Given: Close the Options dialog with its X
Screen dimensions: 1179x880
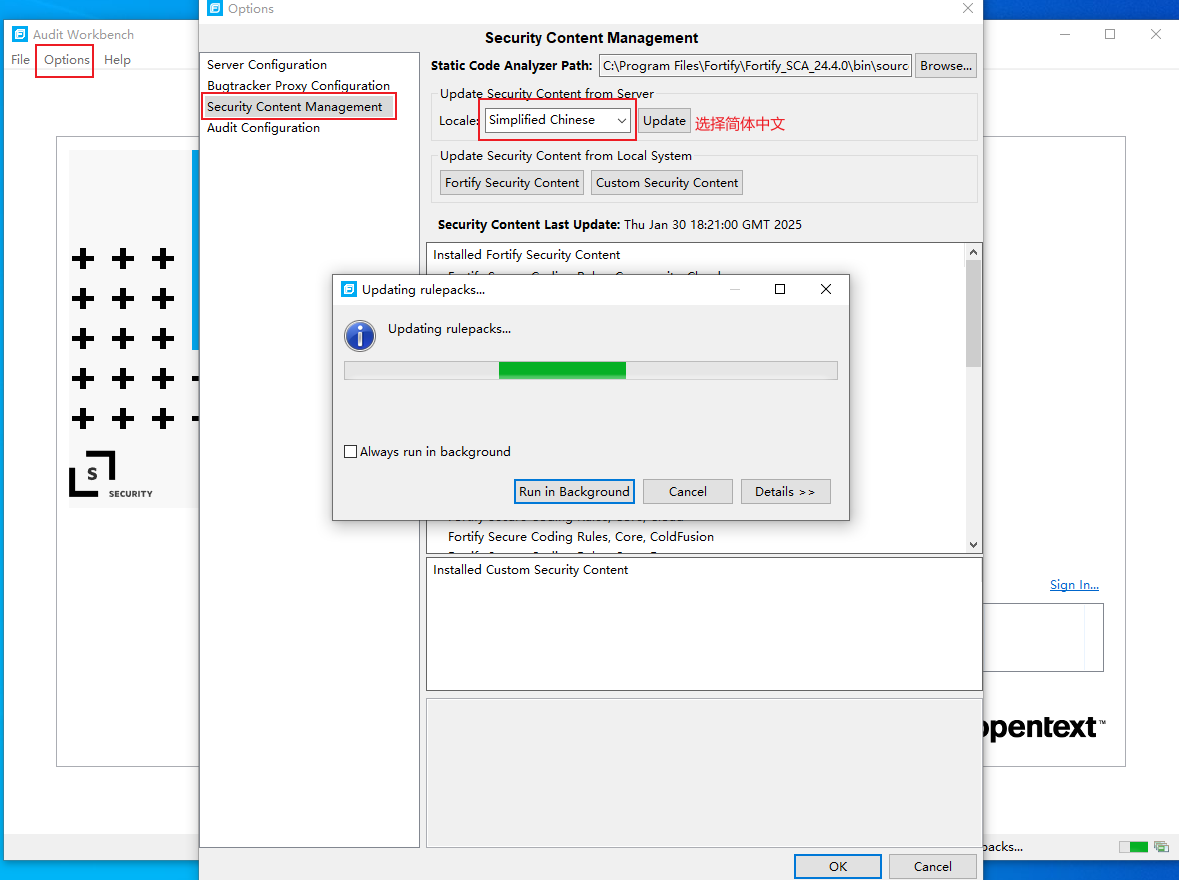Looking at the screenshot, I should tap(968, 8).
